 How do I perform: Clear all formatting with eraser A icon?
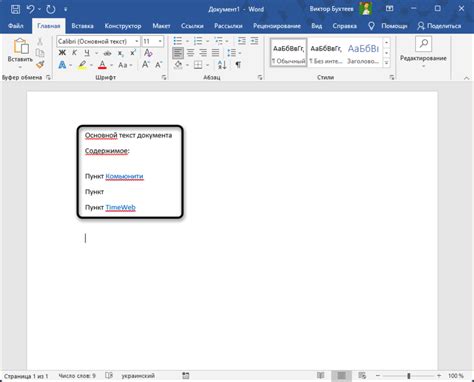coord(148,53)
